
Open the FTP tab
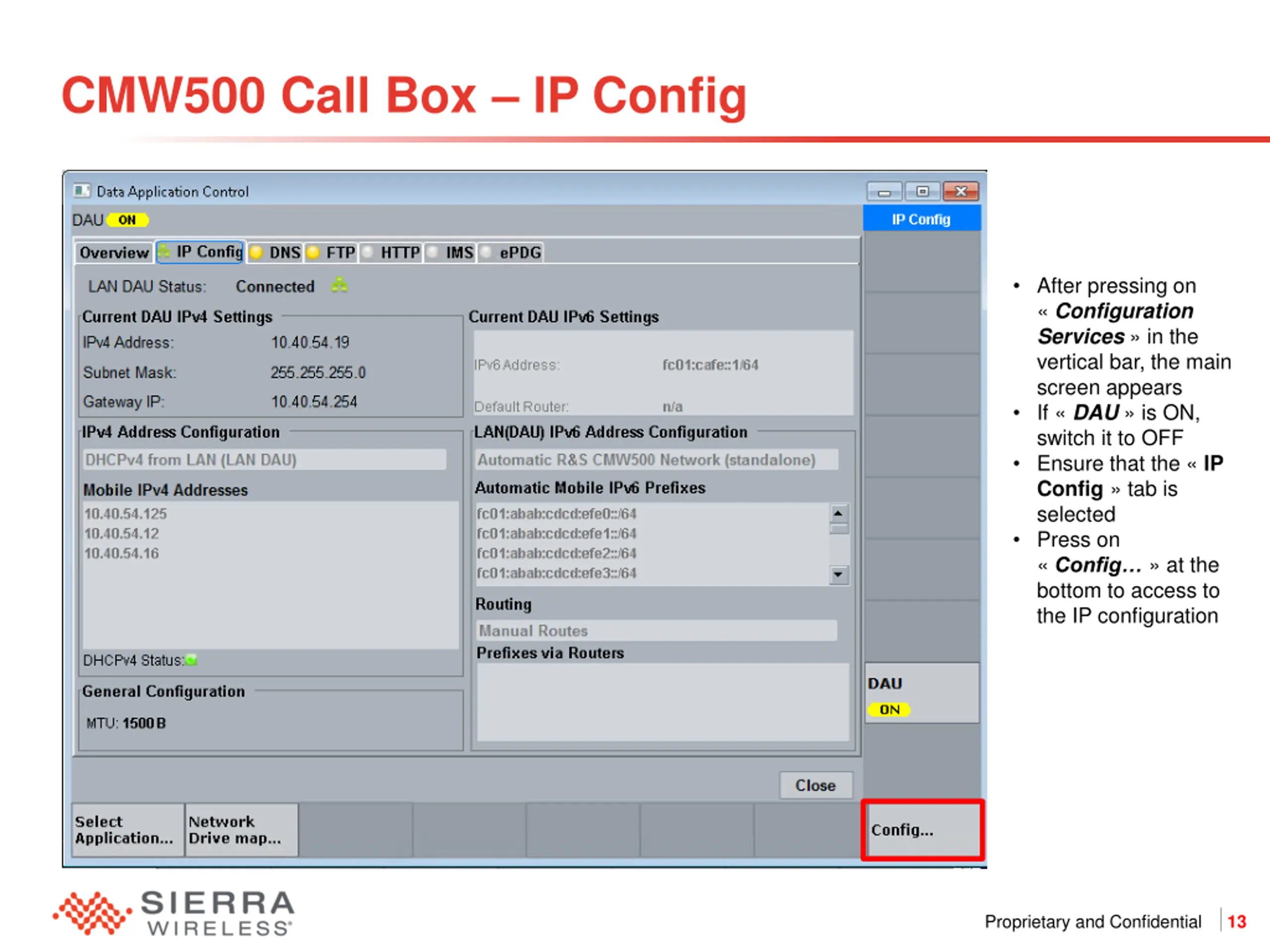click(331, 252)
